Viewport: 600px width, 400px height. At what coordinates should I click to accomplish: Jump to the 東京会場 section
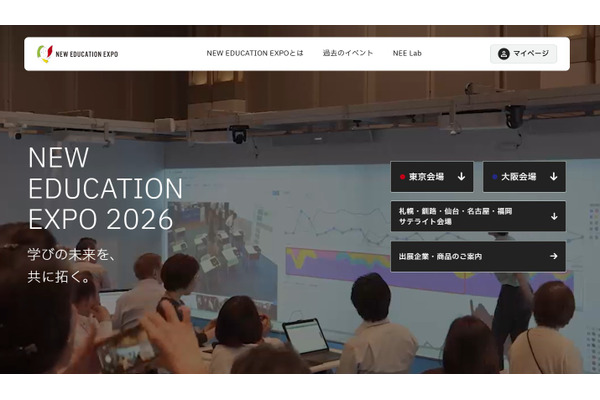(x=432, y=177)
